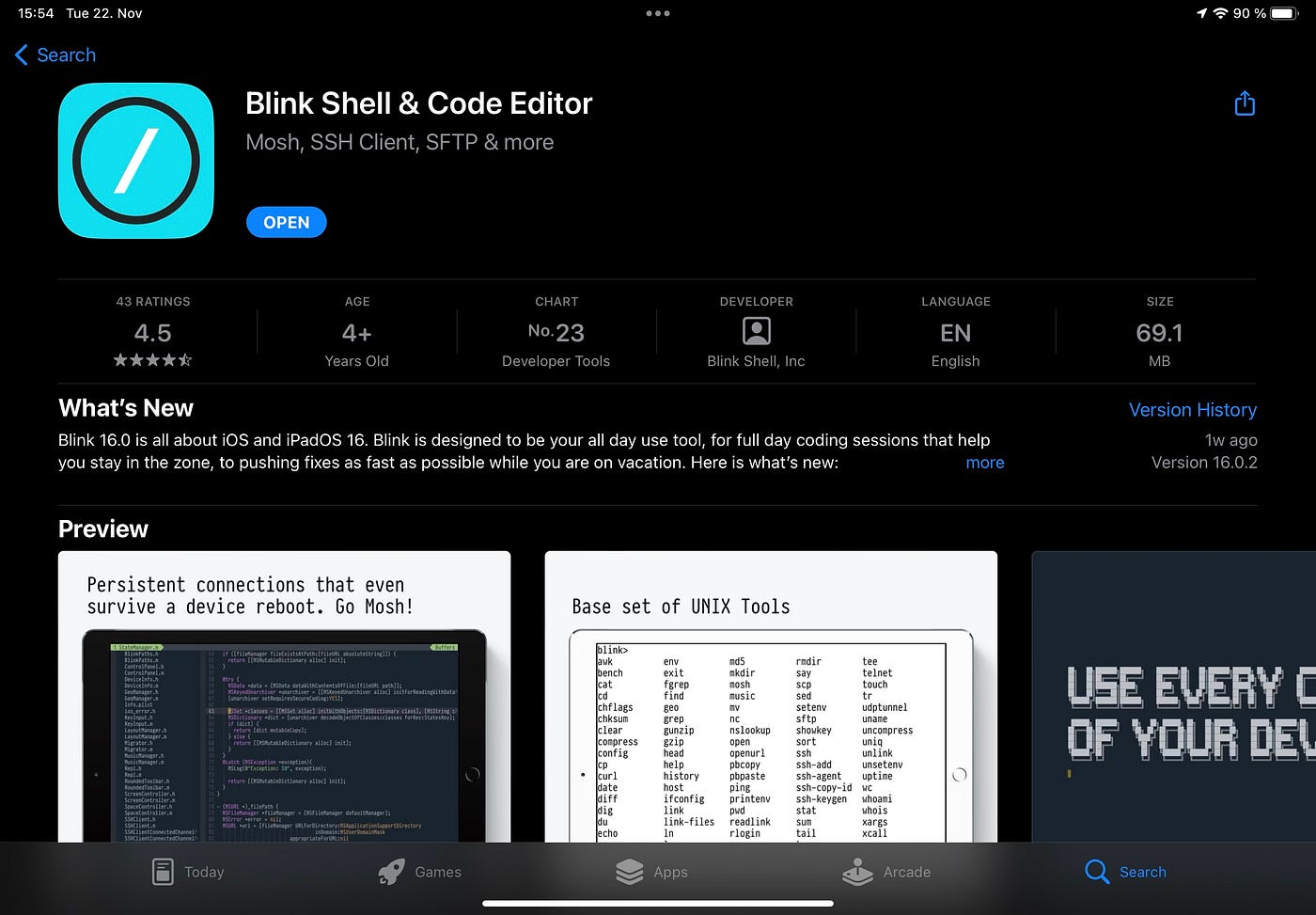Screen dimensions: 1316x915
Task: Tap the Preview heading
Action: click(103, 528)
